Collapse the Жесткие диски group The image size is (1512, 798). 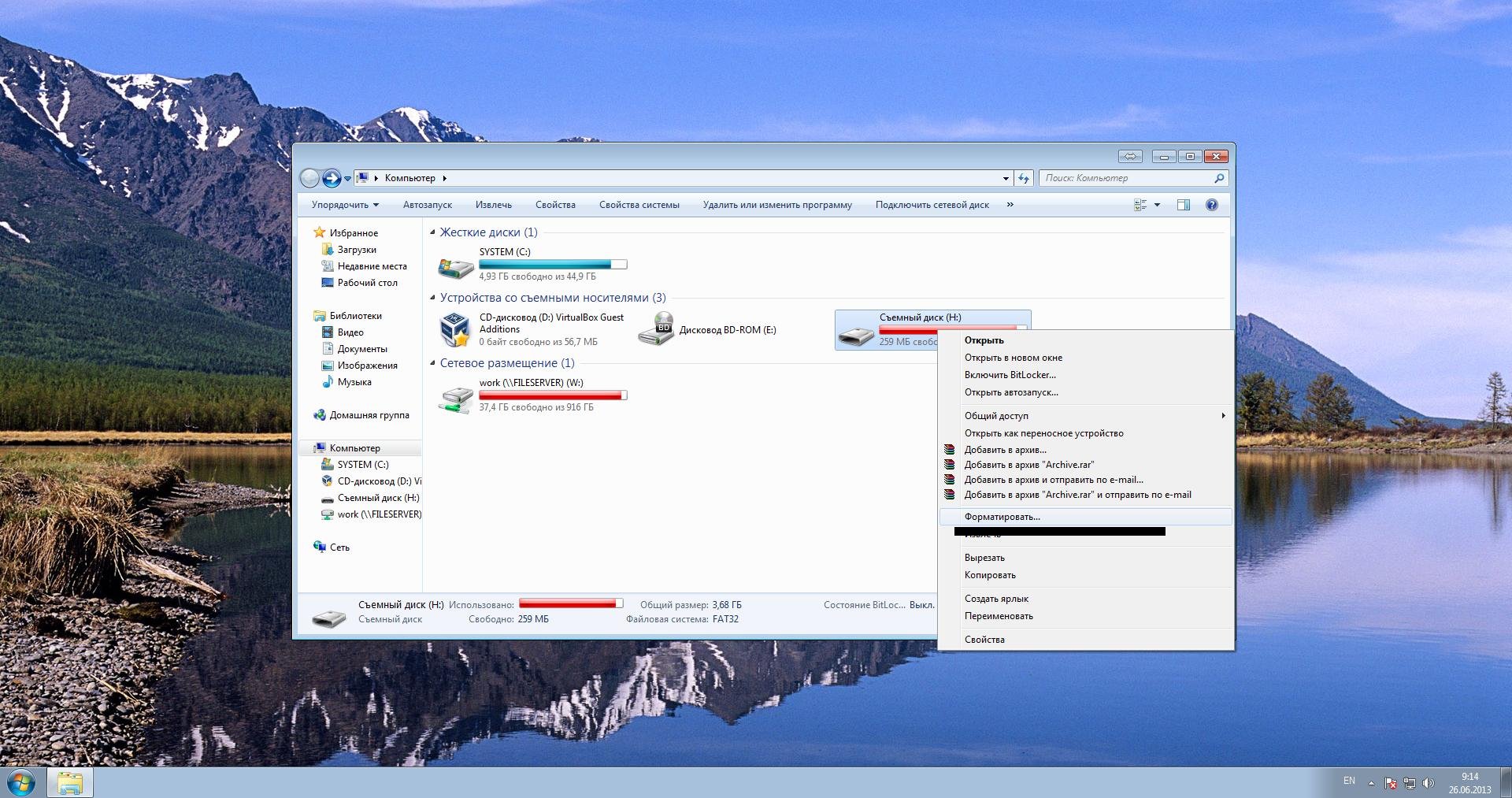pyautogui.click(x=432, y=232)
